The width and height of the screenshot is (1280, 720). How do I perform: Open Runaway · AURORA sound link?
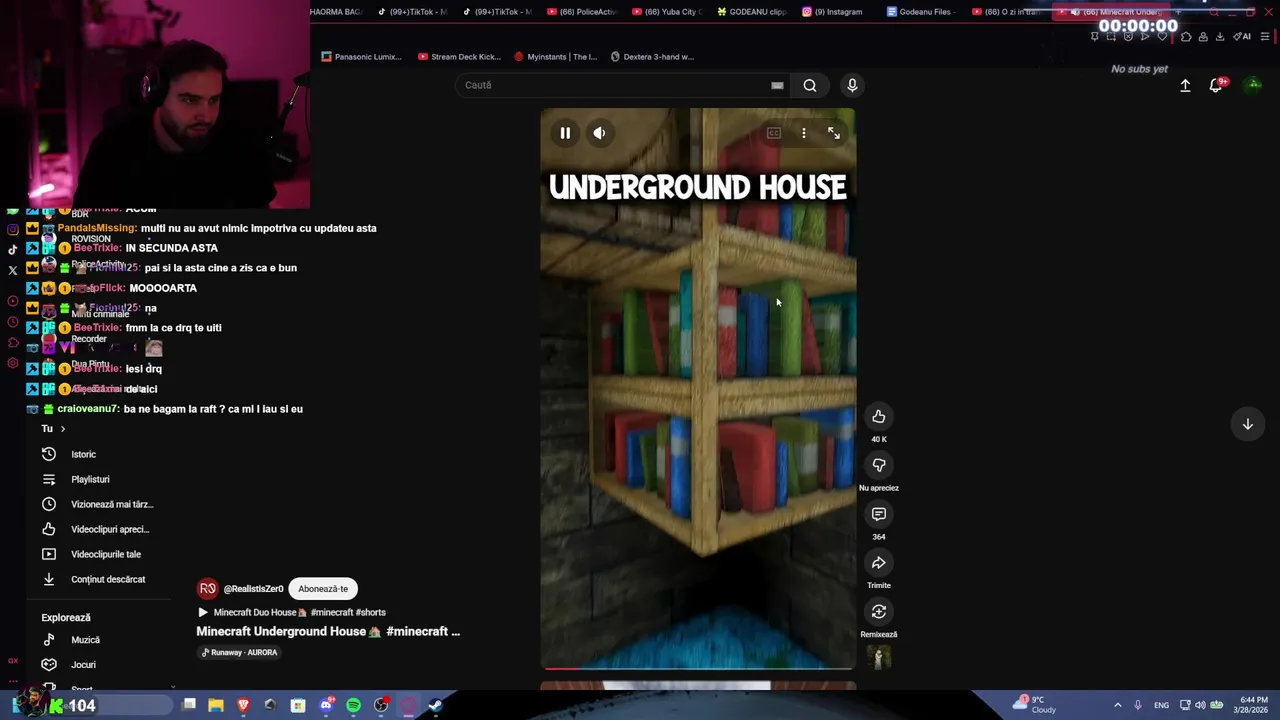(x=240, y=652)
